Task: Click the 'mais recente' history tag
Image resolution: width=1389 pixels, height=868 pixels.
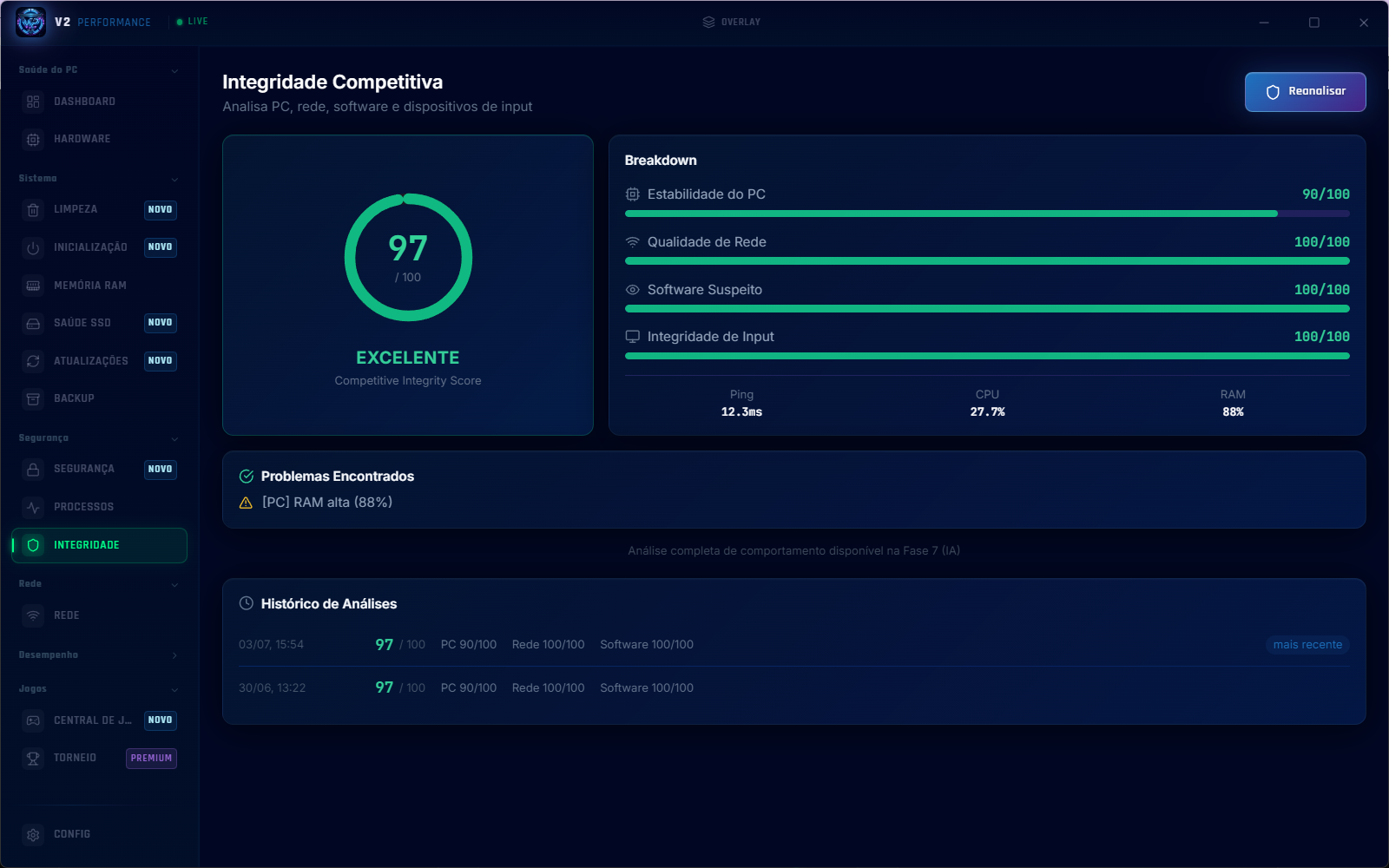Action: click(1307, 644)
